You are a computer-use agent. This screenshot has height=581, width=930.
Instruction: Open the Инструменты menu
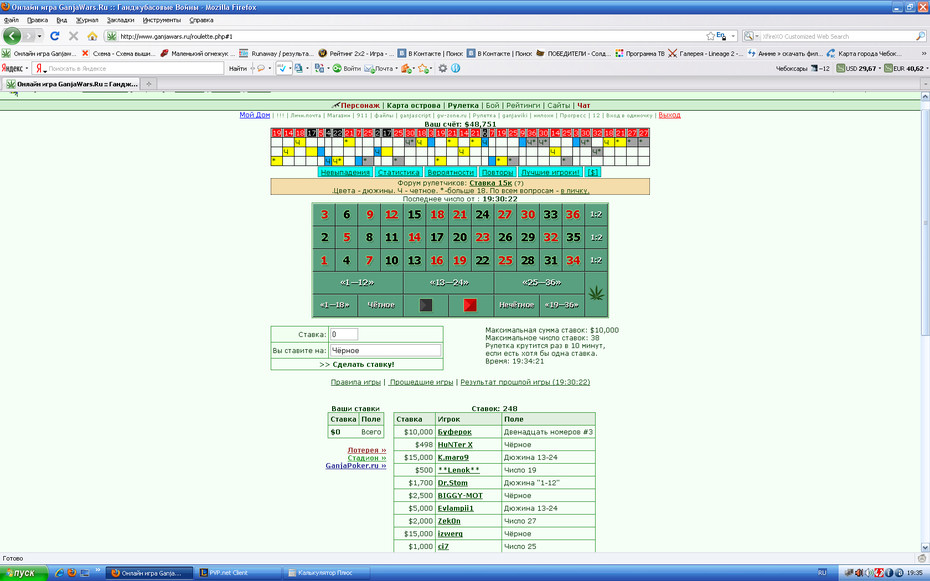coord(161,20)
